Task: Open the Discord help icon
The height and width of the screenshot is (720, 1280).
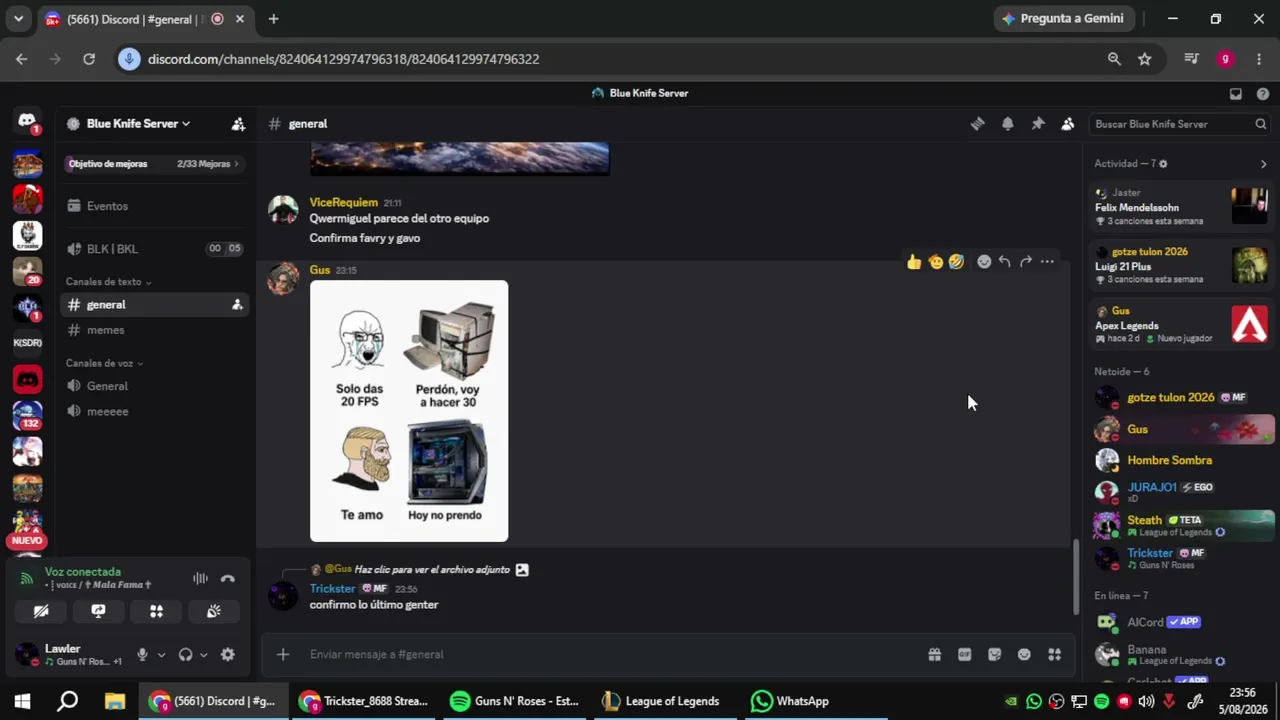Action: pyautogui.click(x=1263, y=94)
